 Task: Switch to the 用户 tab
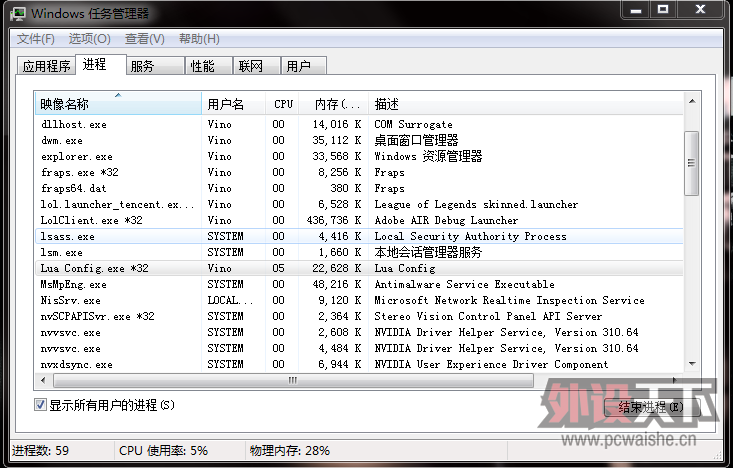coord(303,66)
